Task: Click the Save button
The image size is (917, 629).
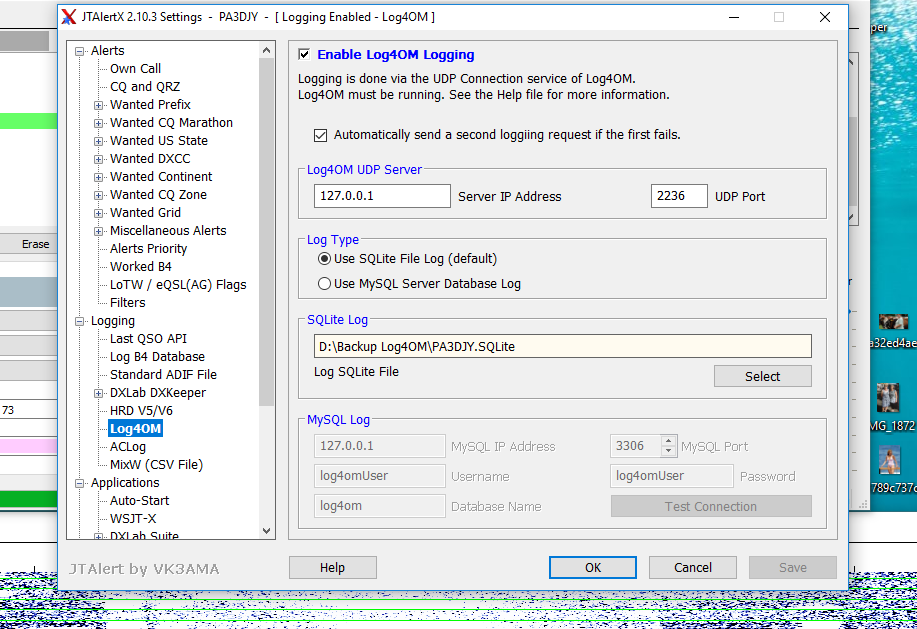Action: coord(792,568)
